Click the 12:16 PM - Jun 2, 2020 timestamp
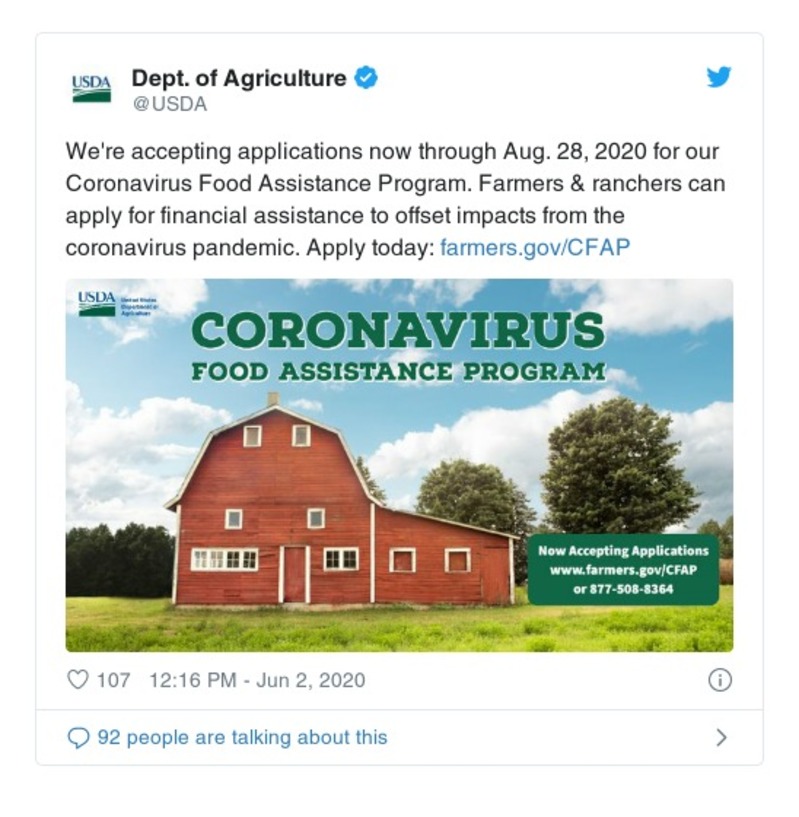799x817 pixels. coord(257,680)
